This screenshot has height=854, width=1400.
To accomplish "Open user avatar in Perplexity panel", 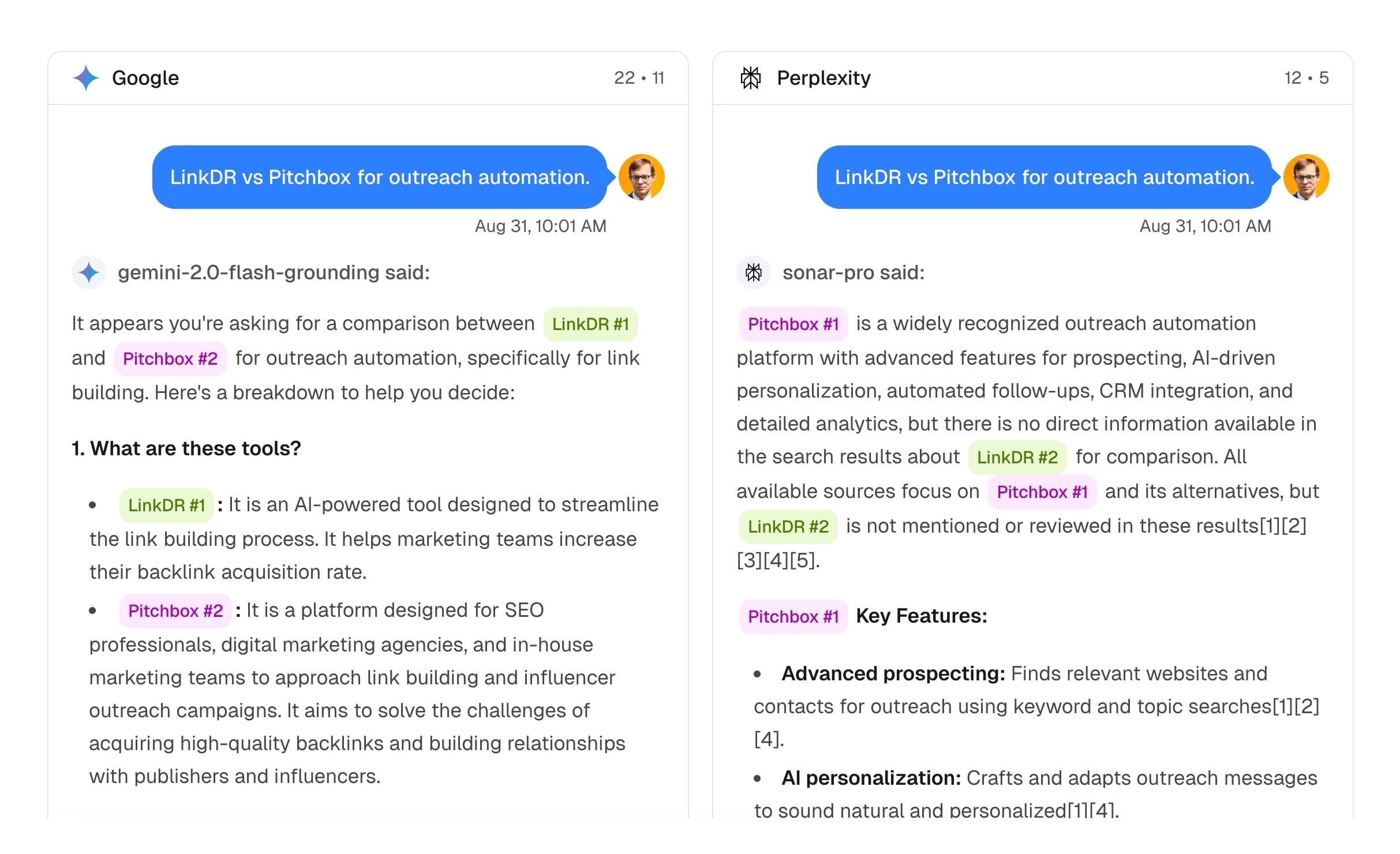I will pyautogui.click(x=1306, y=177).
